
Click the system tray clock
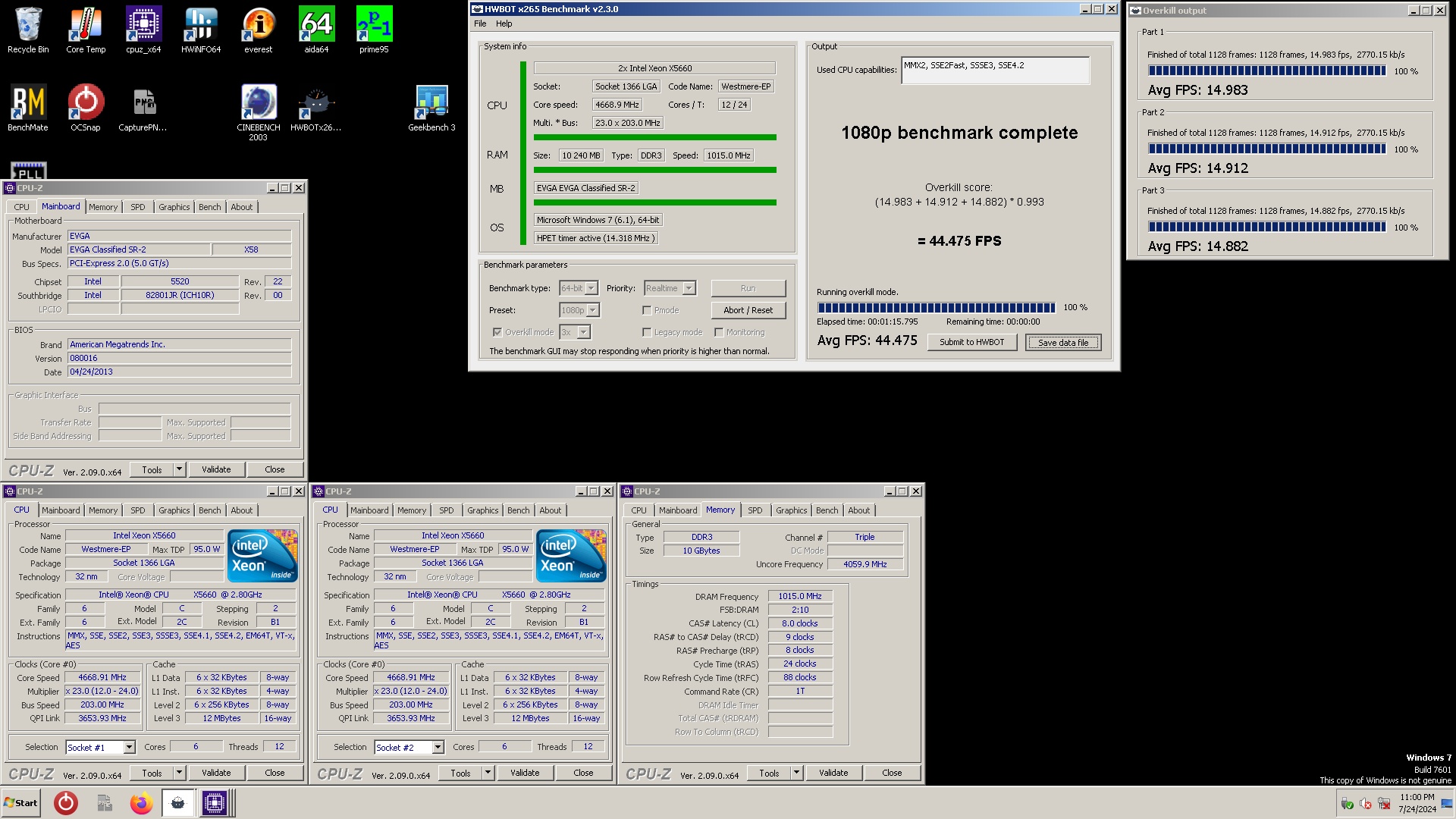pos(1417,803)
